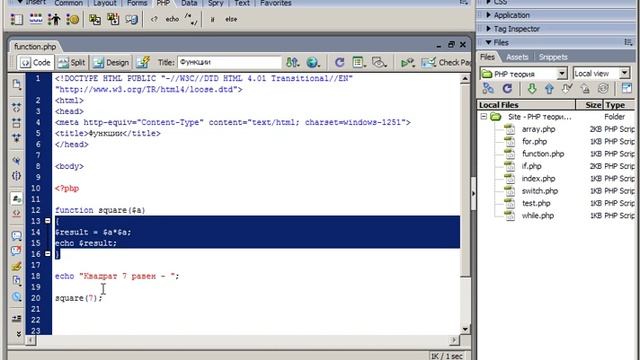Expand the Tag Inspector panel
This screenshot has height=360, width=640.
(x=488, y=29)
